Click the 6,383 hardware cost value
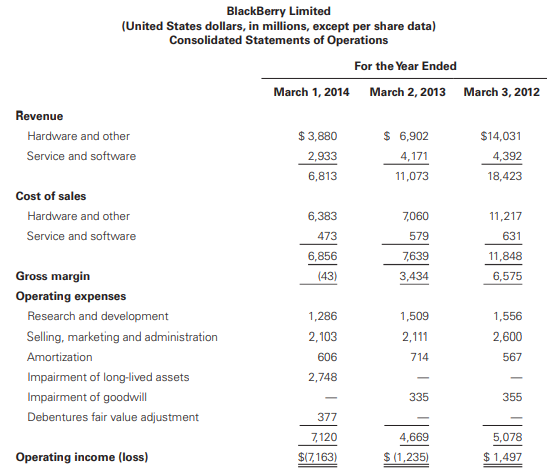 point(322,216)
